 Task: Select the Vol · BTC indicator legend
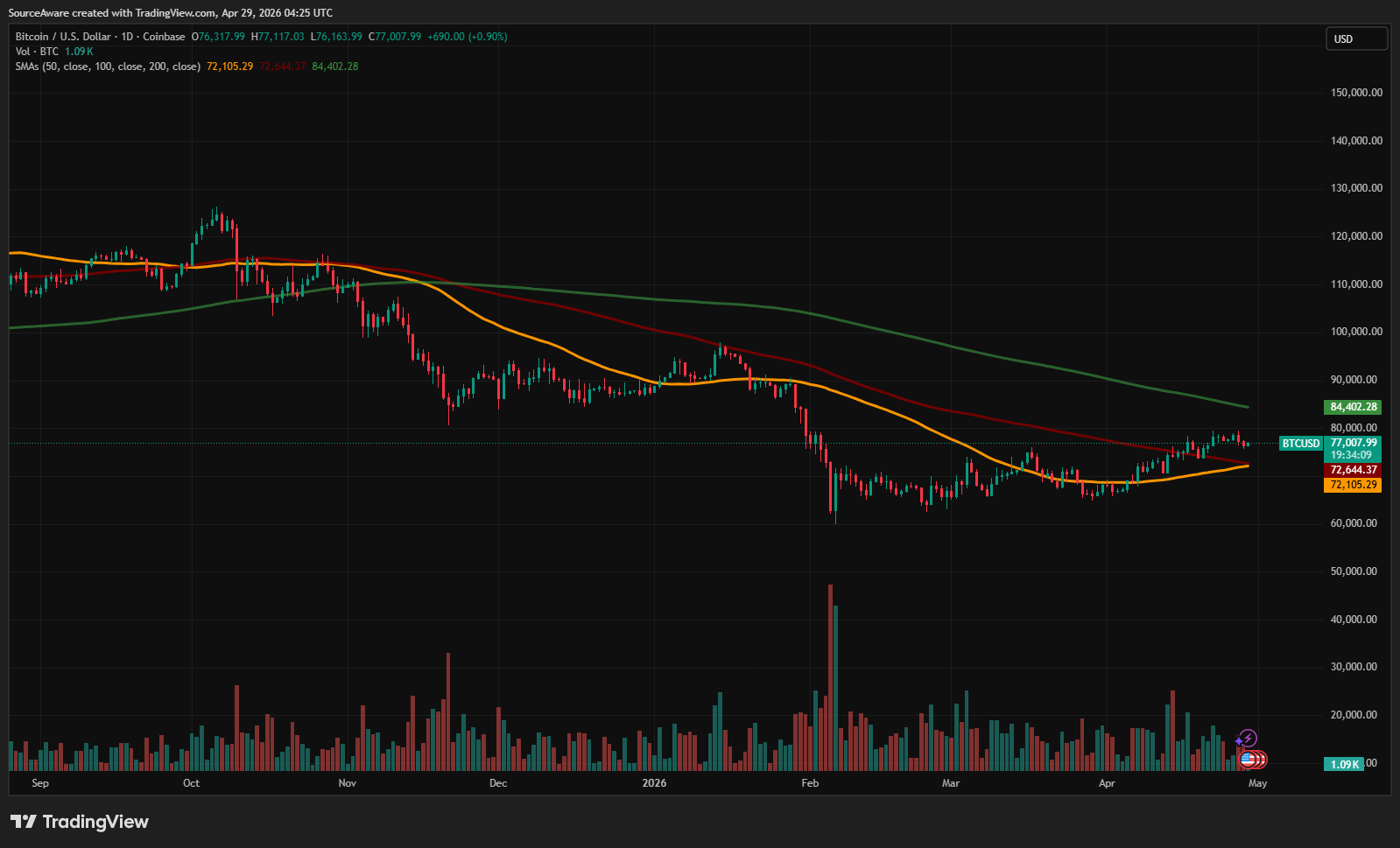tap(37, 52)
